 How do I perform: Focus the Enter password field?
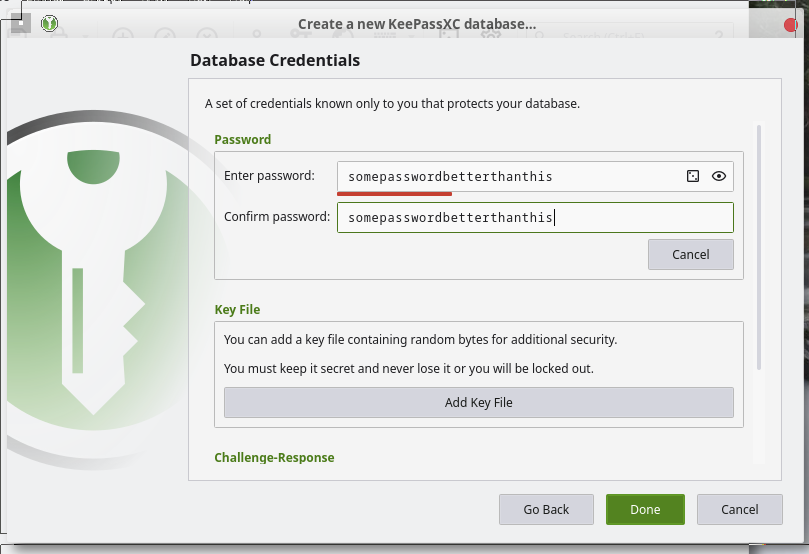[535, 176]
